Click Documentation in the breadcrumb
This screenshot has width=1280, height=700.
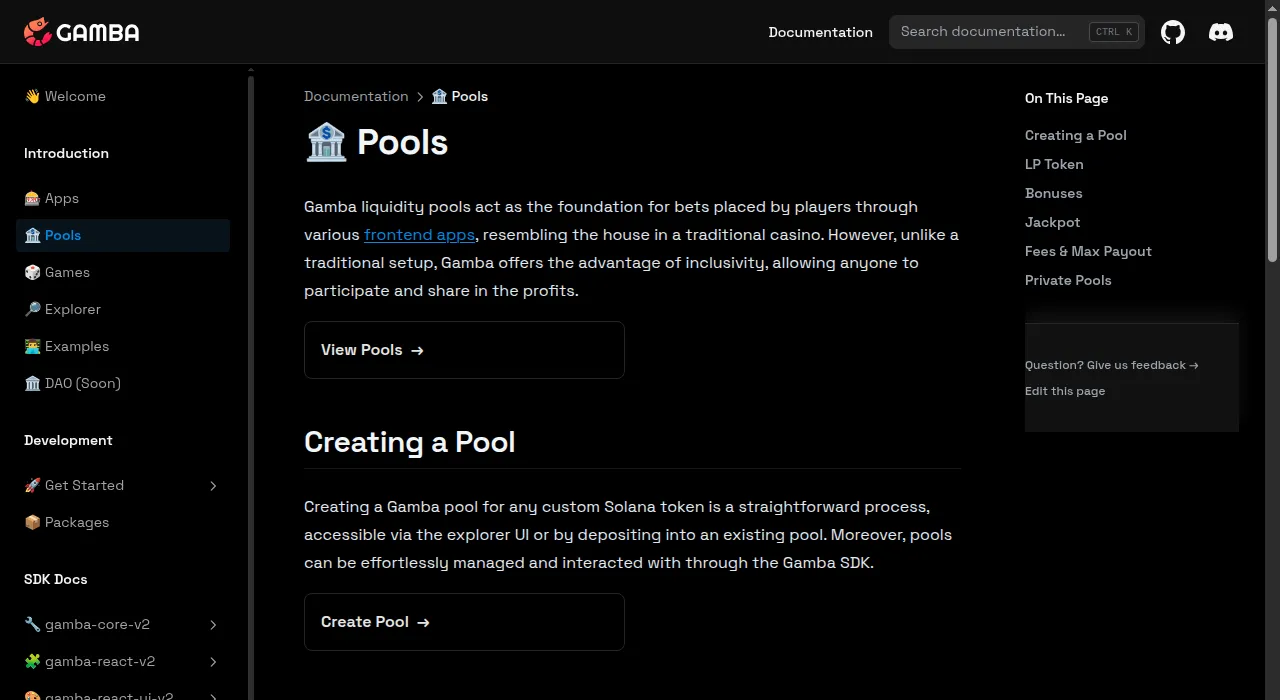point(356,96)
